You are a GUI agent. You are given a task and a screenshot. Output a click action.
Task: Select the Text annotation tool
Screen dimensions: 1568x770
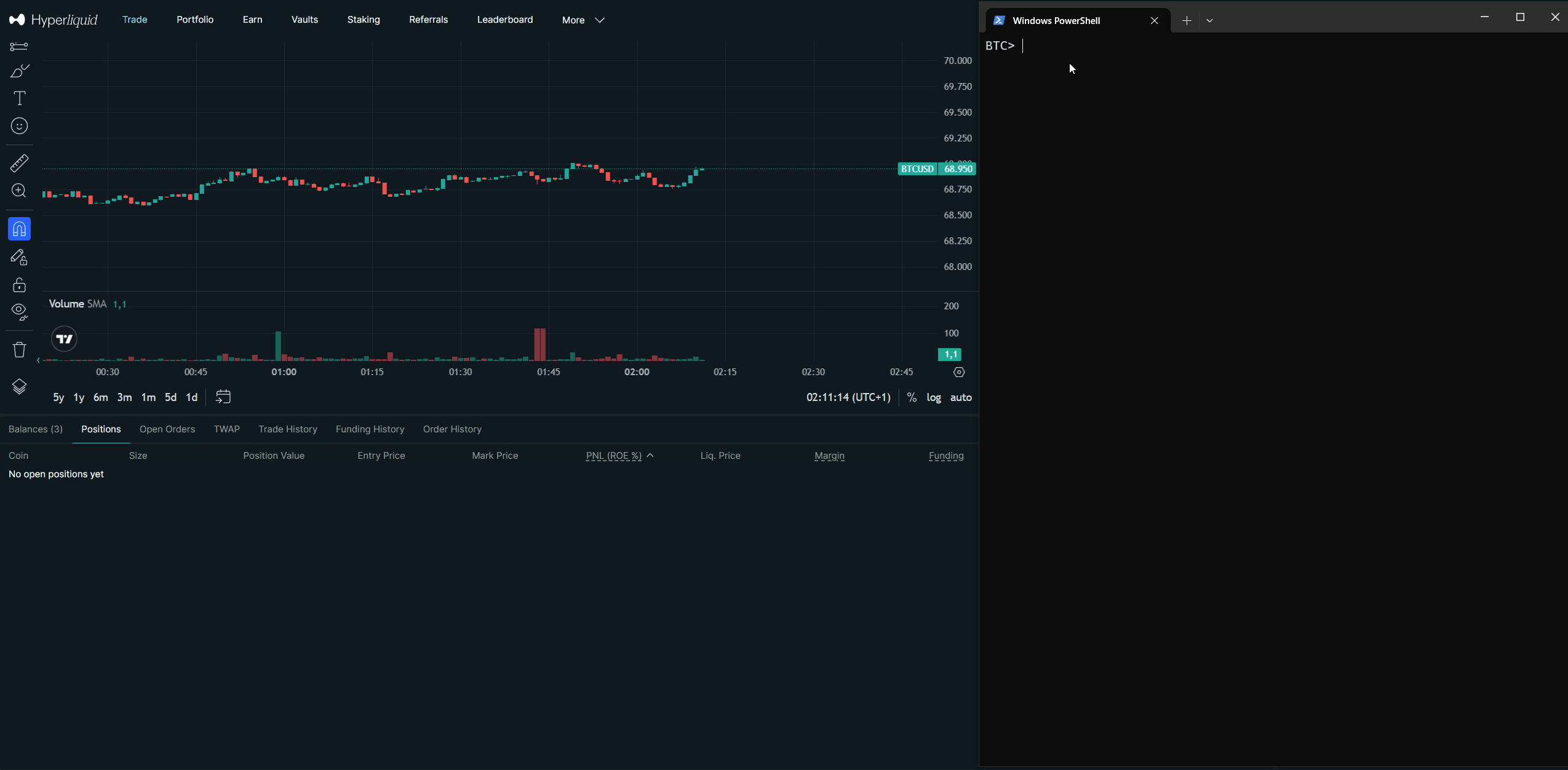pos(19,98)
